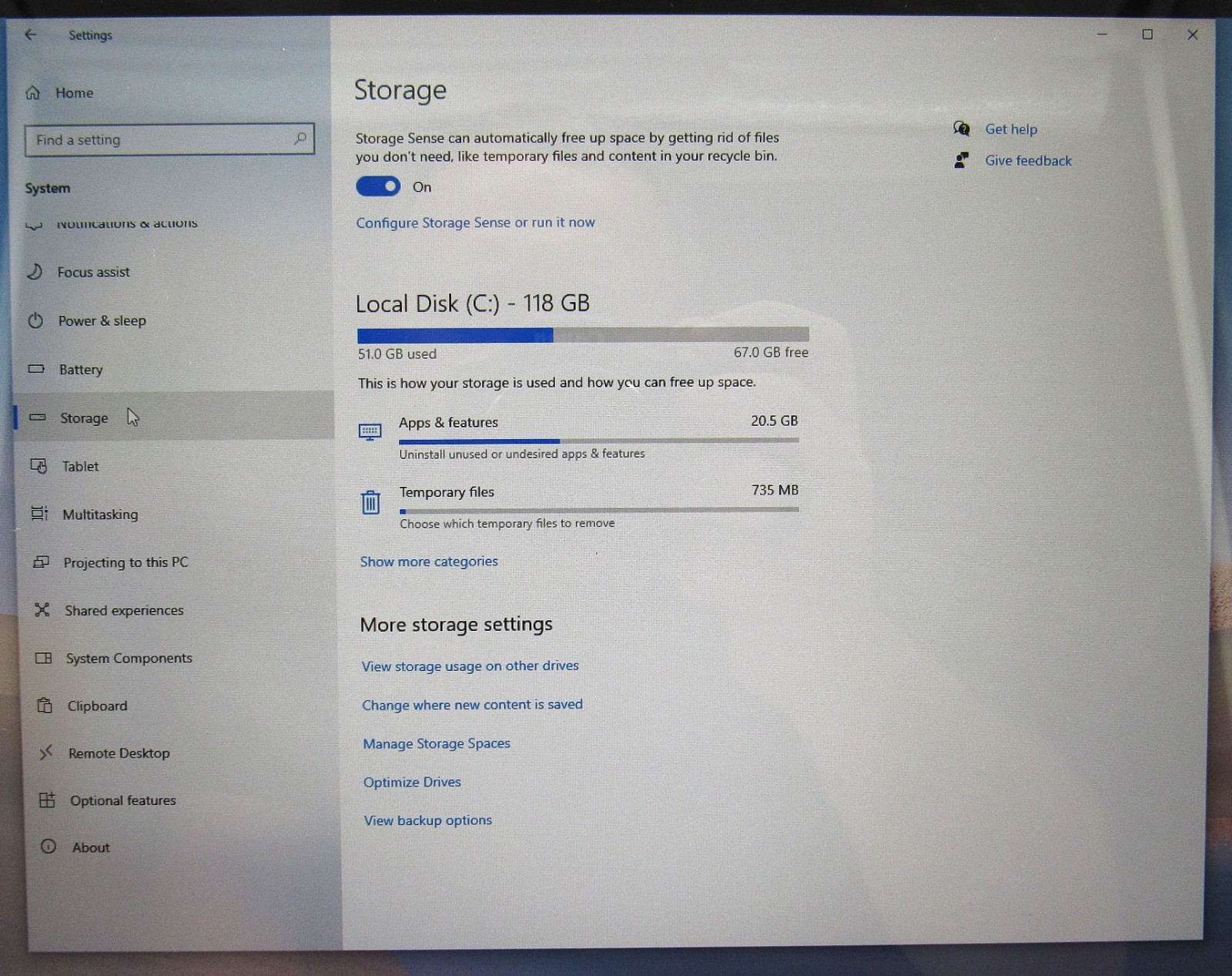1232x976 pixels.
Task: Open View storage usage on other drives
Action: coord(470,666)
